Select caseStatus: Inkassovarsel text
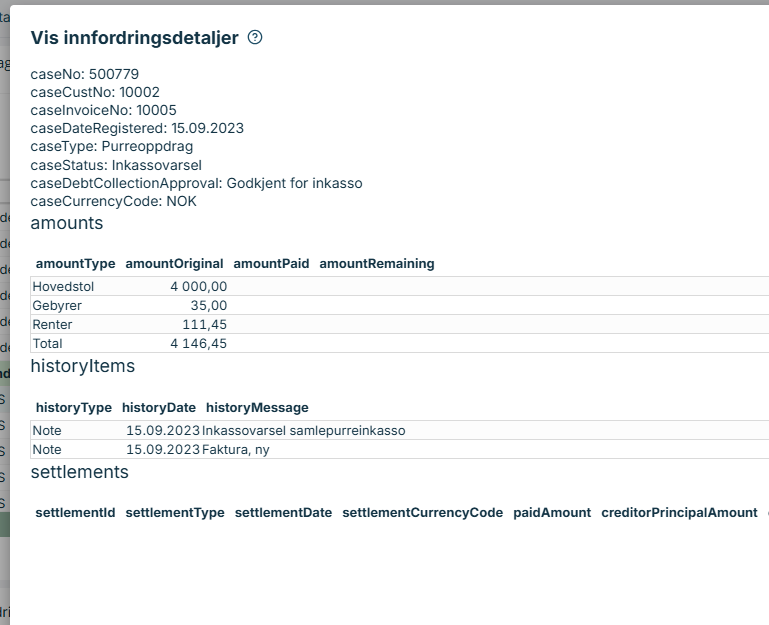The image size is (769, 625). tap(116, 165)
